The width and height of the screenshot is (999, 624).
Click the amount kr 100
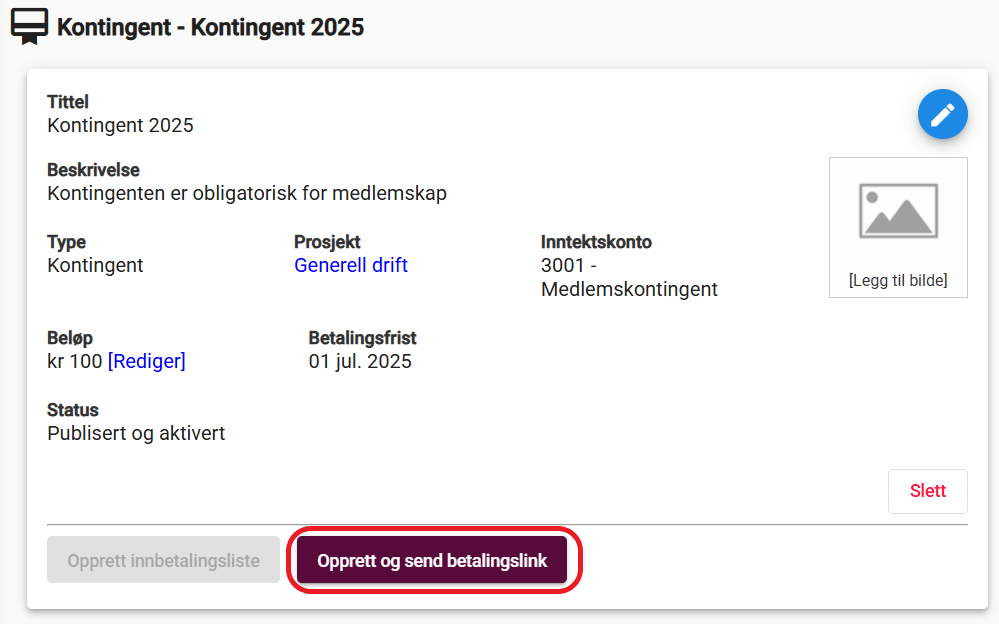click(75, 361)
